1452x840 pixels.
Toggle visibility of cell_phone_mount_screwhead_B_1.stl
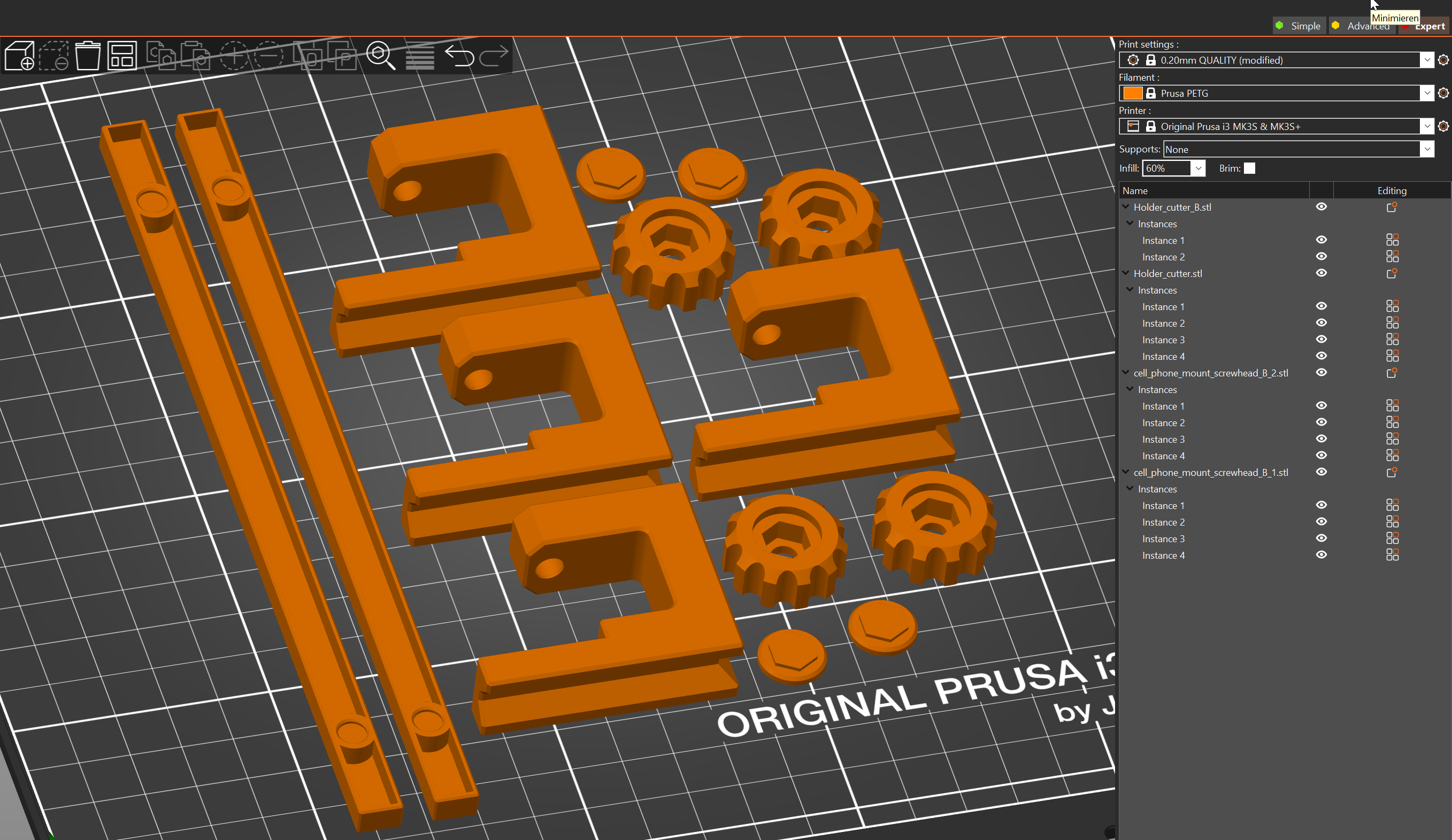[1321, 472]
